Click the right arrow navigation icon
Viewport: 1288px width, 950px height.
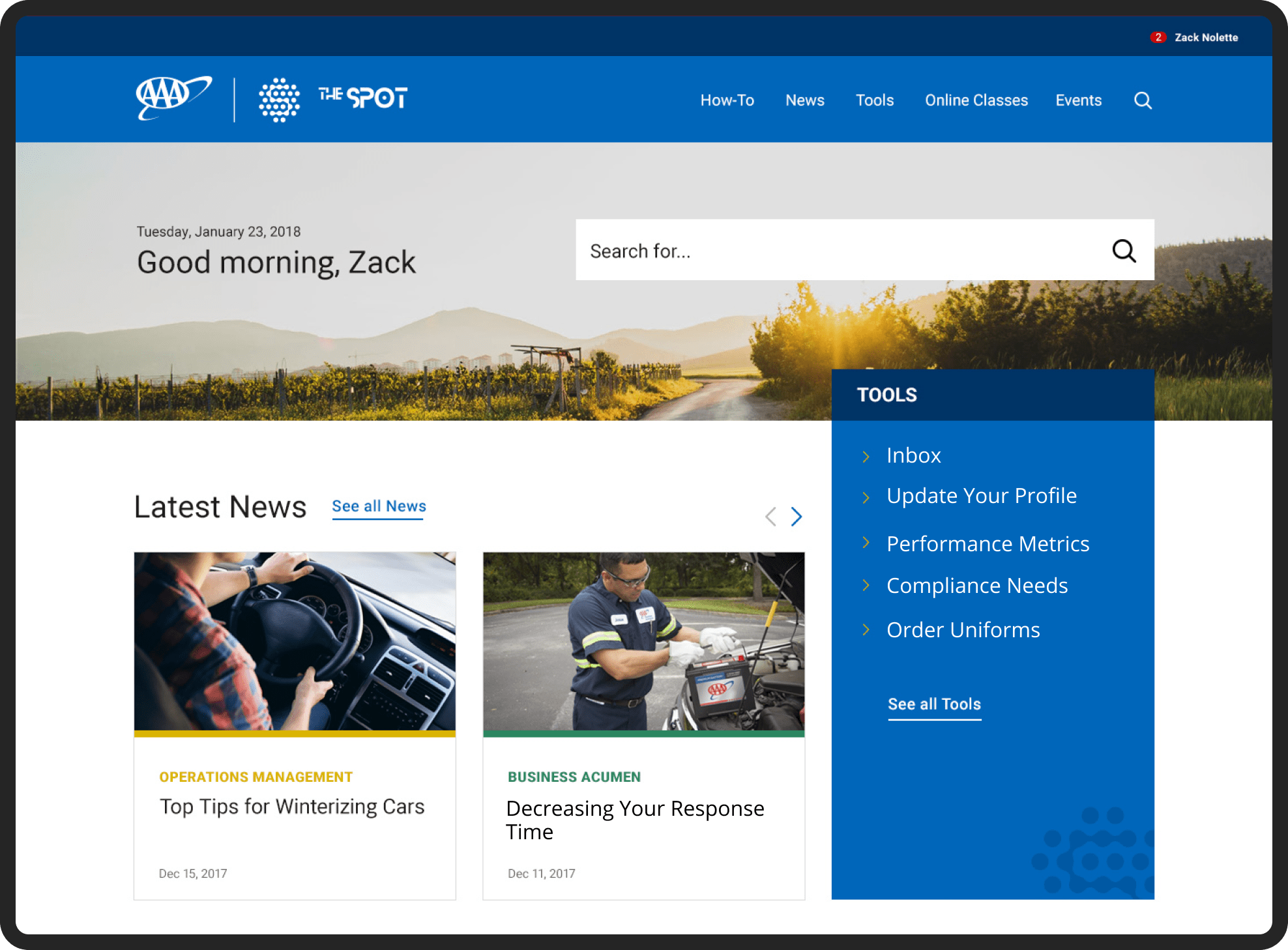(x=797, y=517)
